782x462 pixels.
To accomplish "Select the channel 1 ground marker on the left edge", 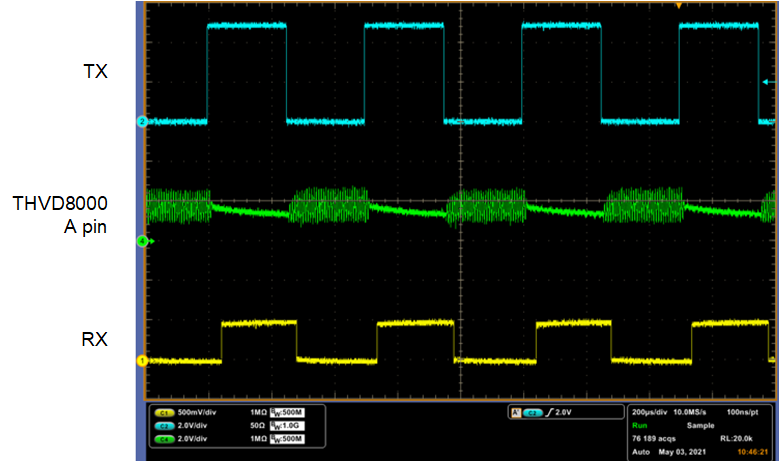I will click(142, 361).
